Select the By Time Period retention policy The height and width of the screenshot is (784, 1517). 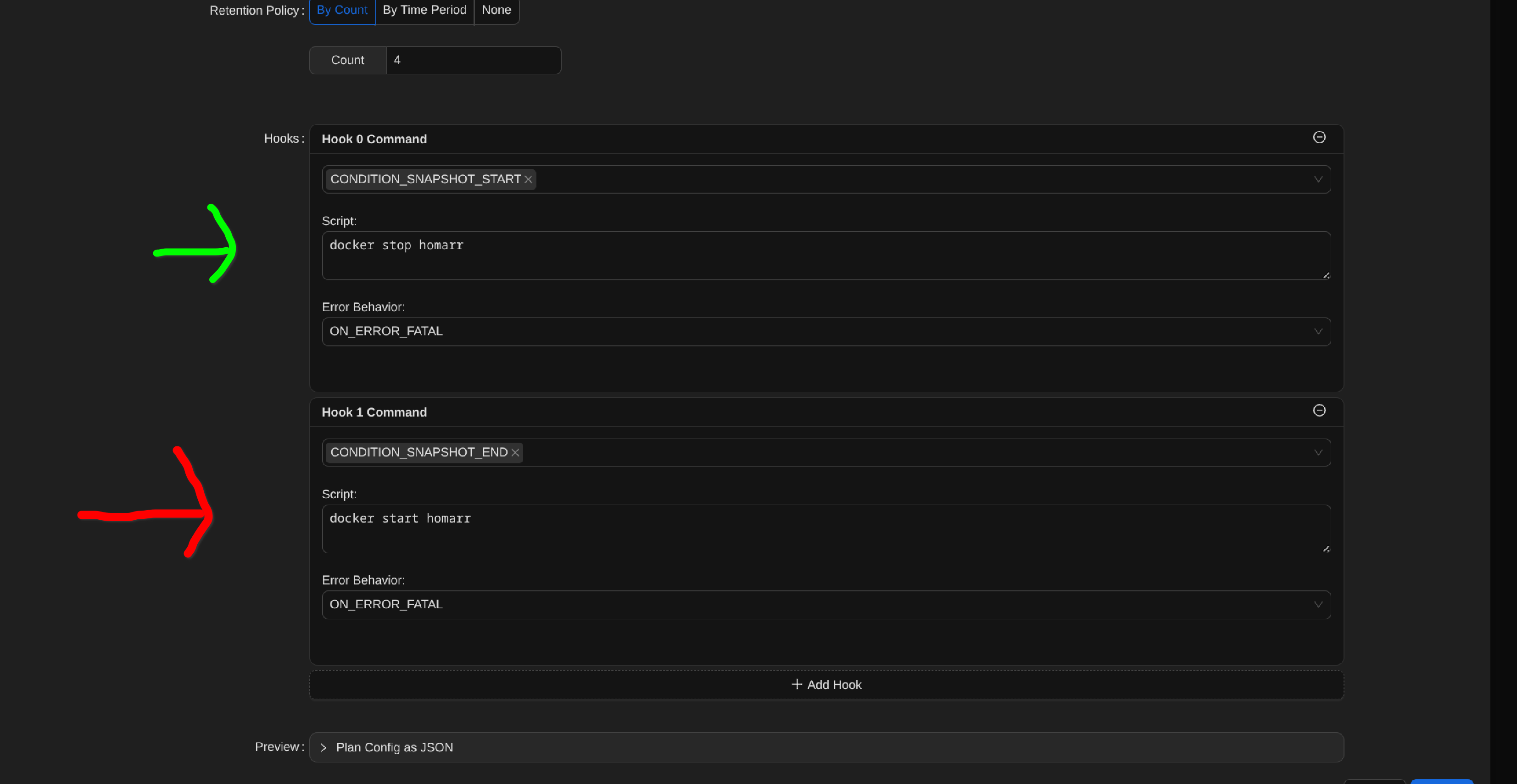[x=424, y=10]
